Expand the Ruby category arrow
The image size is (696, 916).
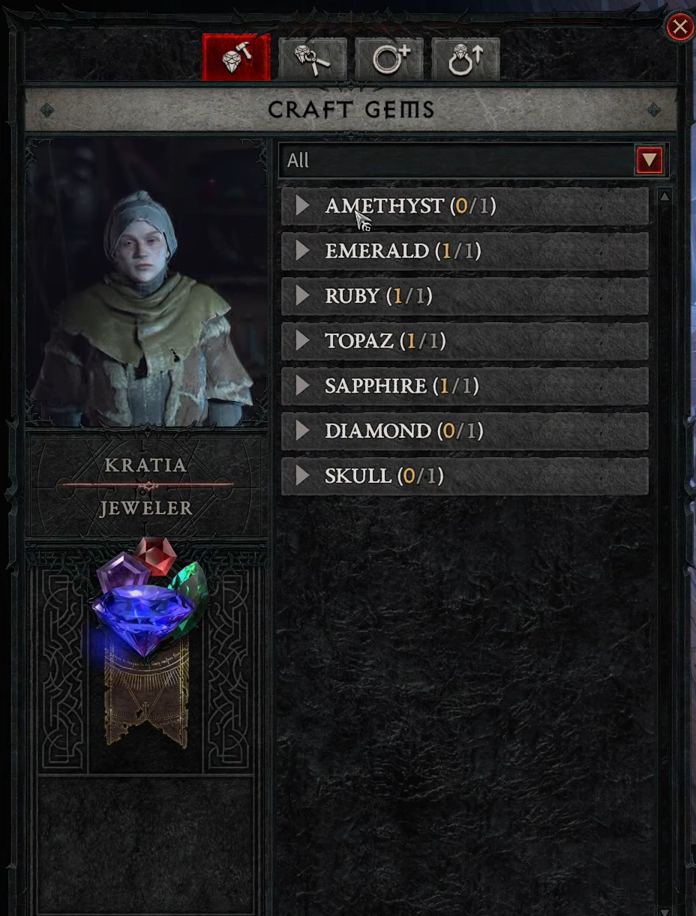point(302,296)
